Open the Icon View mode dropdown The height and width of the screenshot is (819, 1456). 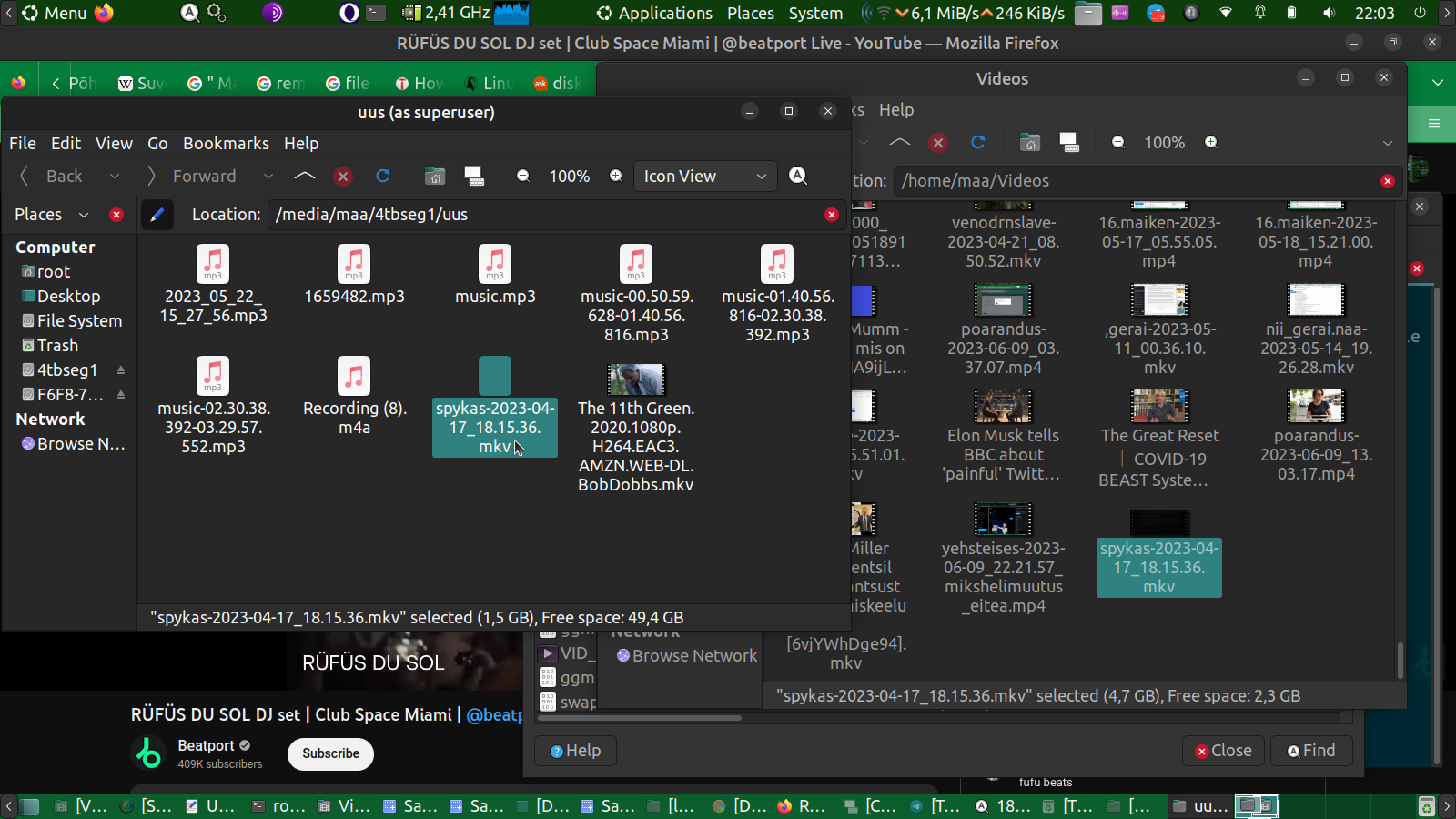click(x=705, y=177)
